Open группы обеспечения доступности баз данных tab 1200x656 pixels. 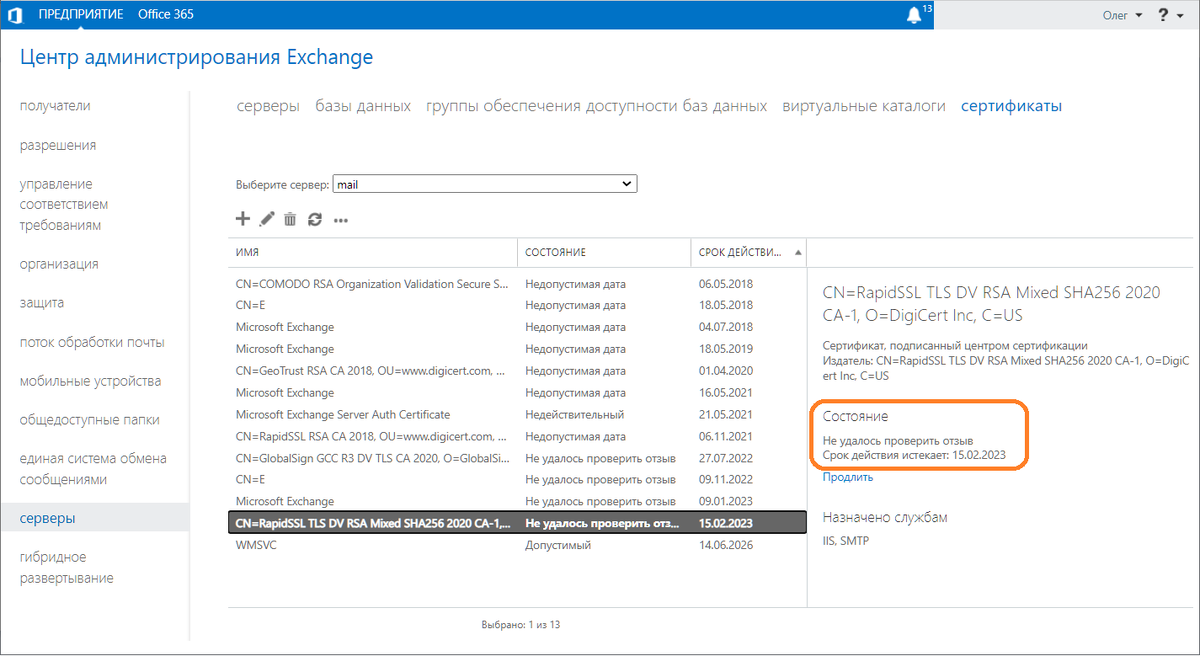(597, 106)
